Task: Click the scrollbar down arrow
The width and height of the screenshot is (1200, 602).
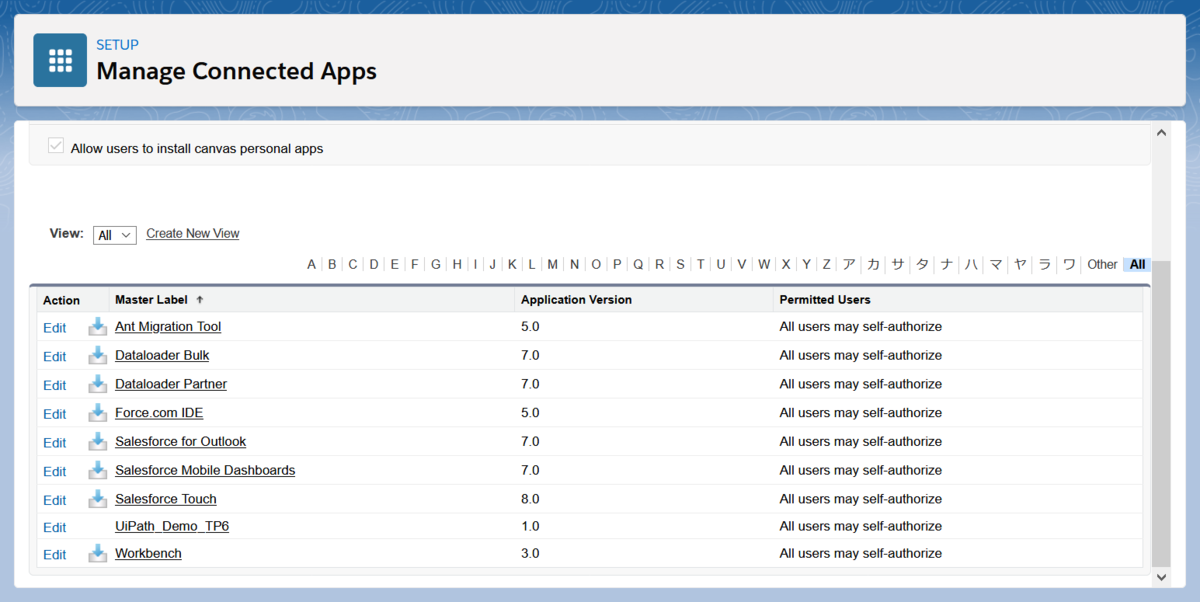Action: coord(1161,577)
